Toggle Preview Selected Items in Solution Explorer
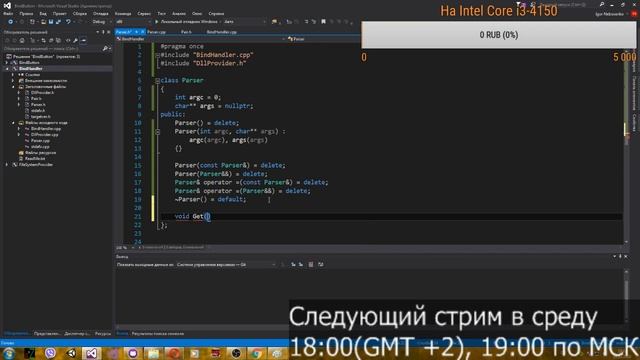This screenshot has height=360, width=640. point(83,40)
